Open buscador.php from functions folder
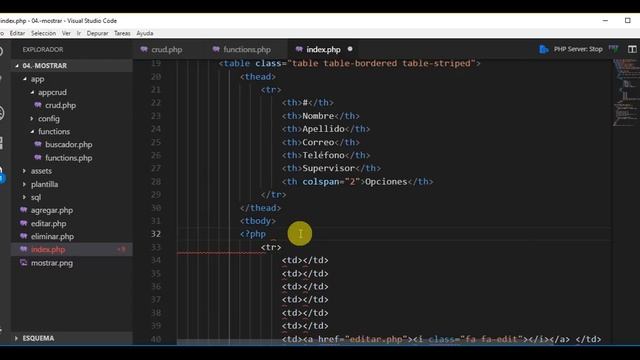 69,144
